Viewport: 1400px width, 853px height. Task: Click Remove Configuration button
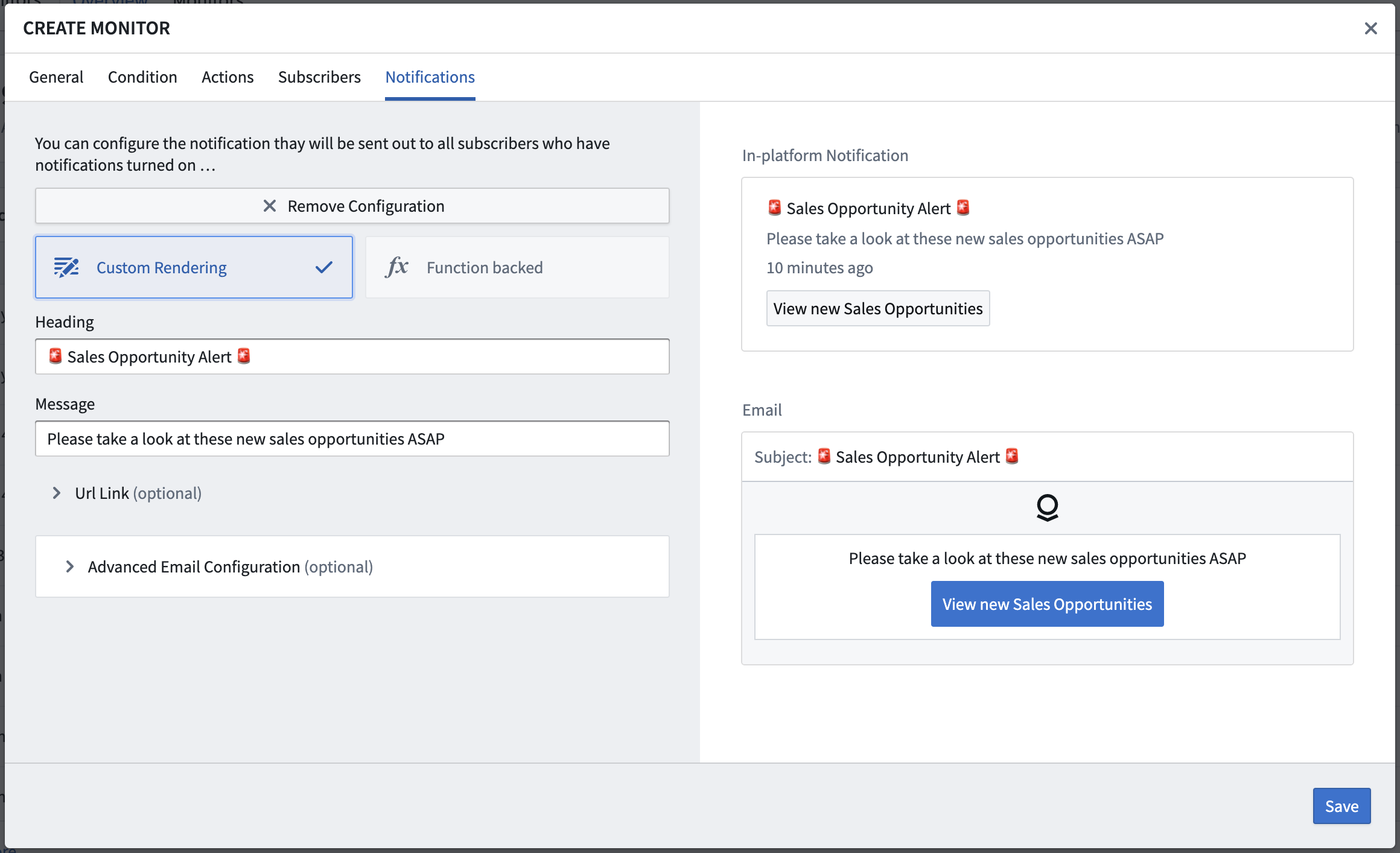click(352, 206)
